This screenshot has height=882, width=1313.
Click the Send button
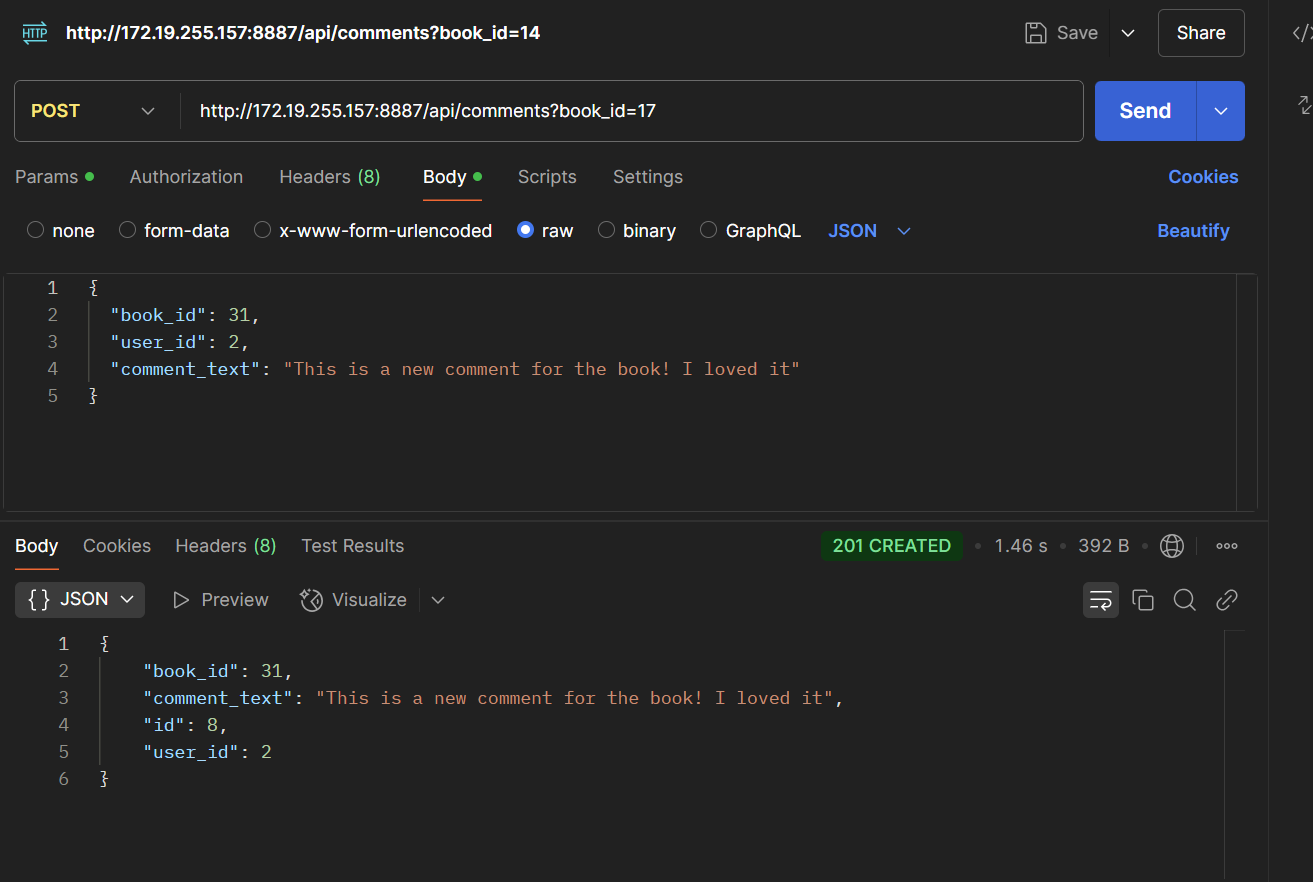tap(1146, 111)
